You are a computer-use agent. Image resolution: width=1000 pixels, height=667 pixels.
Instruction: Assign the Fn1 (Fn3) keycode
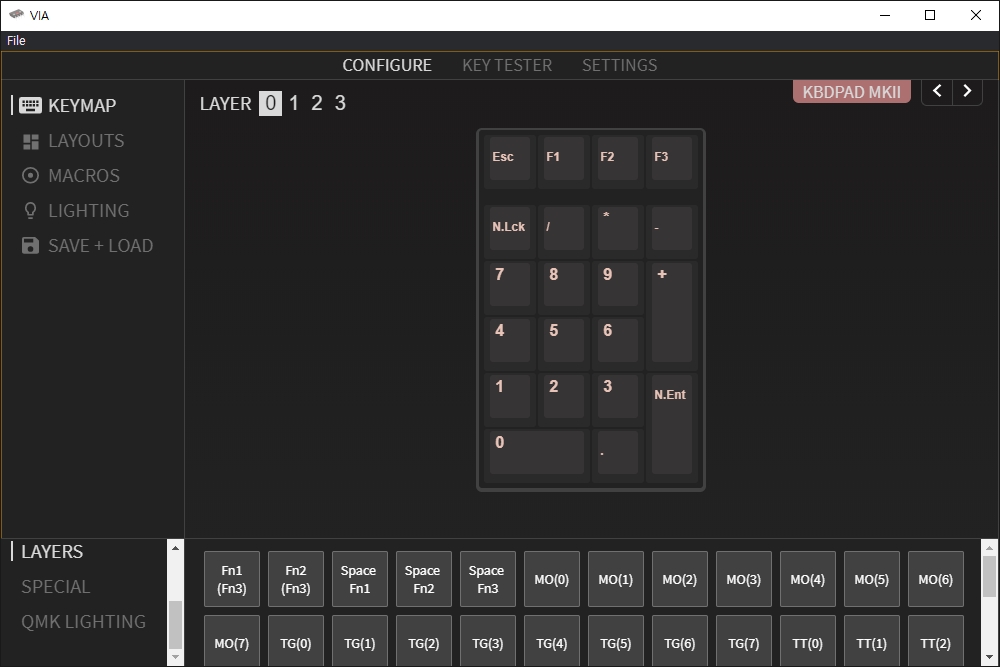[x=232, y=579]
